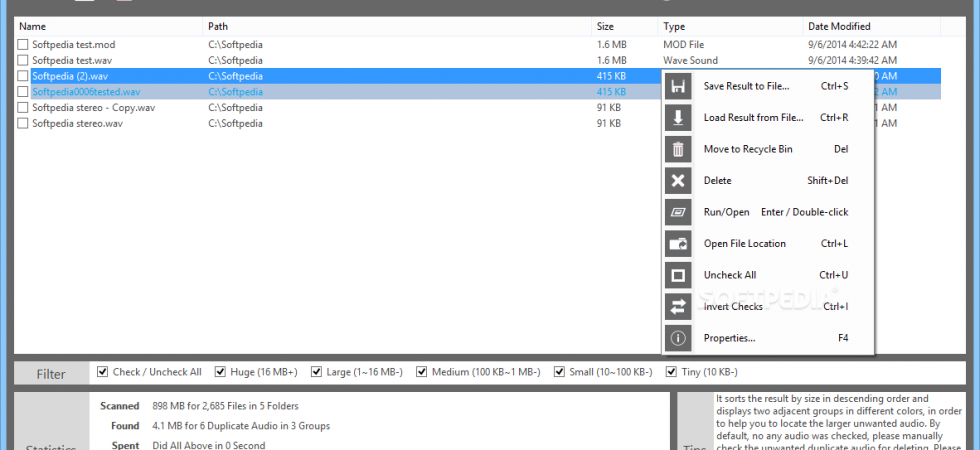Check the box for Softpedia test.mod
This screenshot has width=980, height=450.
point(22,45)
